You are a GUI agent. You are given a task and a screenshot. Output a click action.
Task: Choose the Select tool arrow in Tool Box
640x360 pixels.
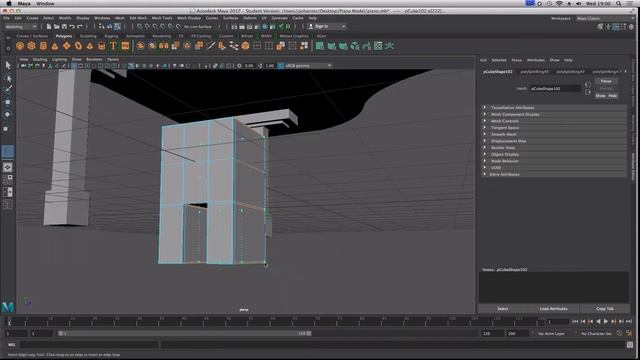pyautogui.click(x=8, y=65)
